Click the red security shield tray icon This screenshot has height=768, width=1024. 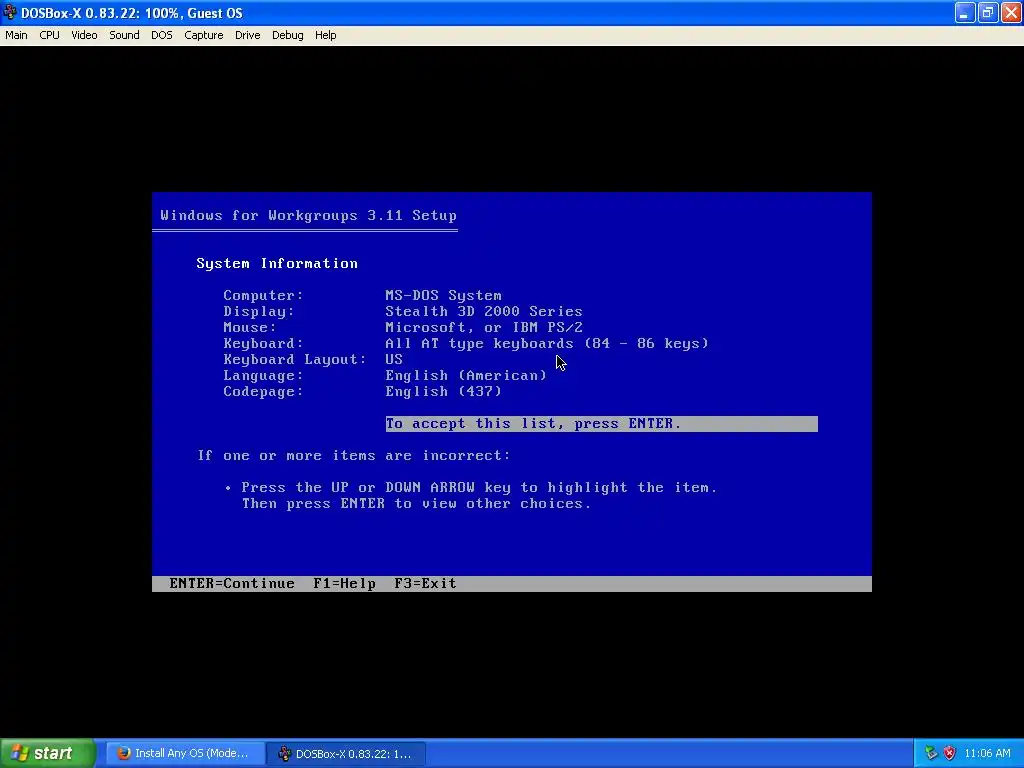point(950,753)
